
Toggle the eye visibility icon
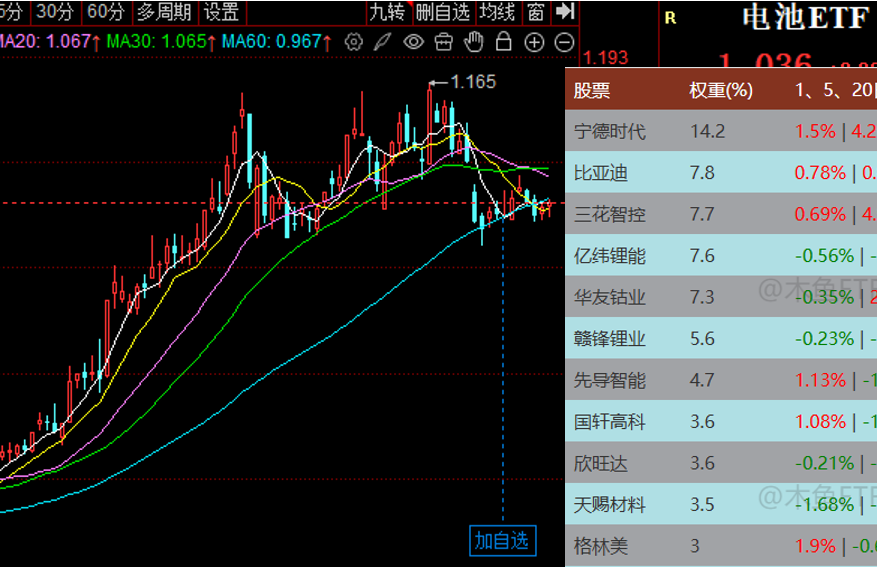coord(413,42)
